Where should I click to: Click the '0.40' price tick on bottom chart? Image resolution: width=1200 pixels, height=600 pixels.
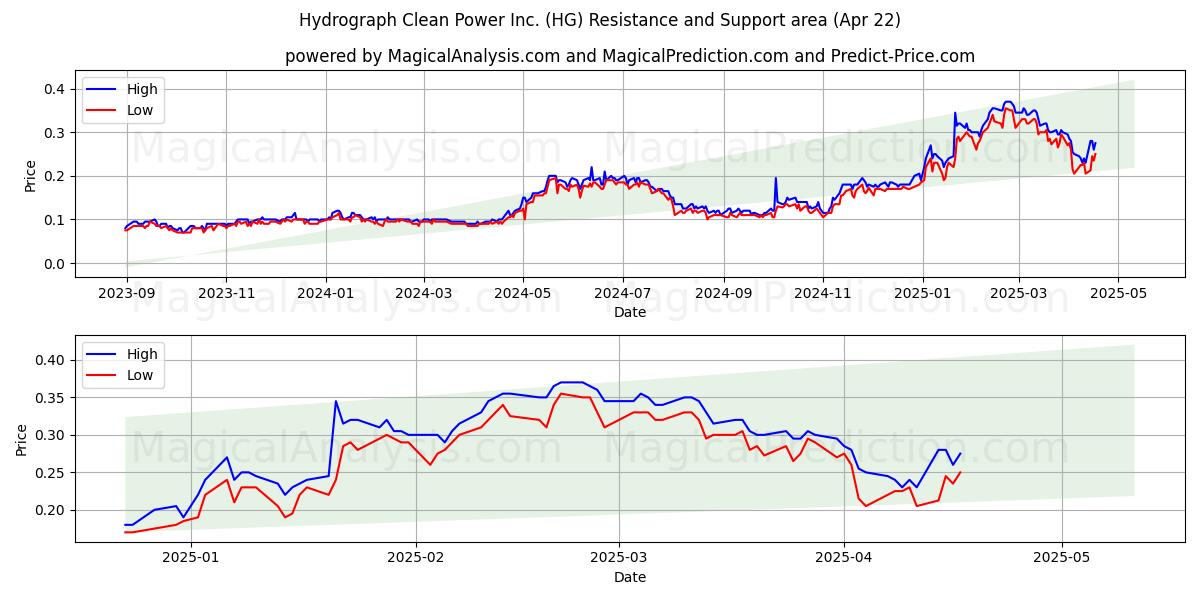click(x=51, y=360)
